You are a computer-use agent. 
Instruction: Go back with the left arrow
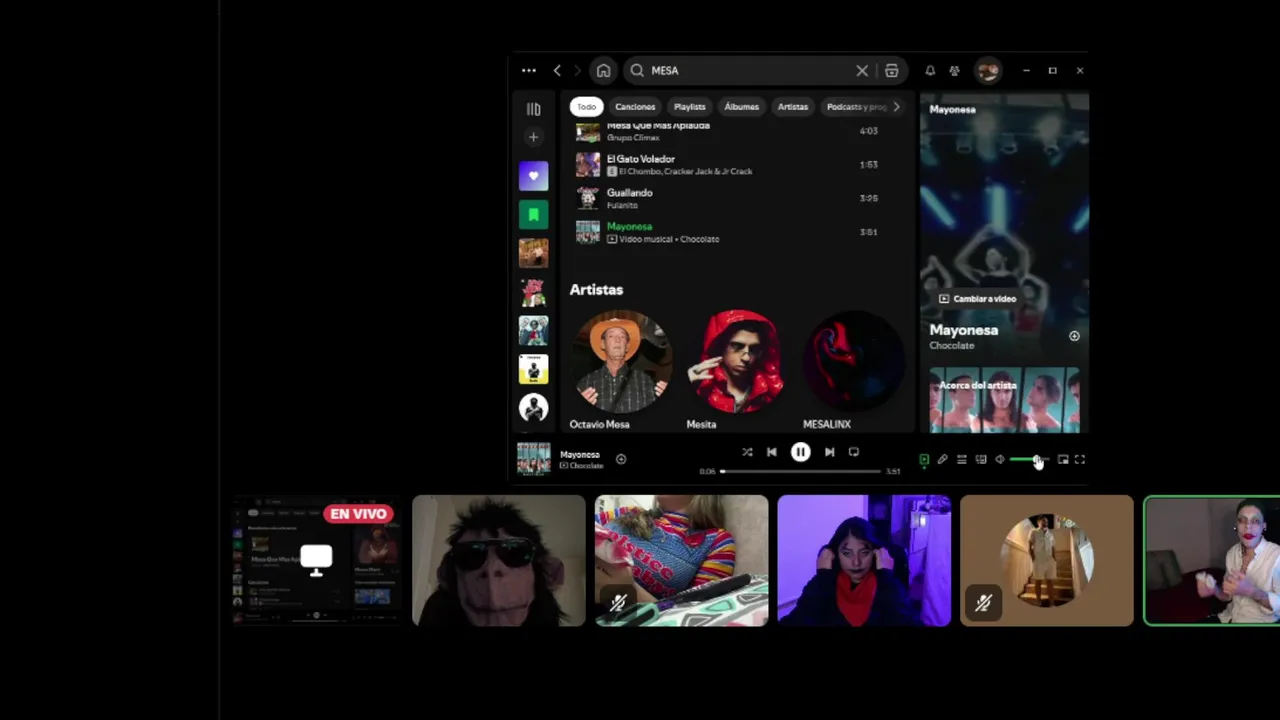click(557, 71)
